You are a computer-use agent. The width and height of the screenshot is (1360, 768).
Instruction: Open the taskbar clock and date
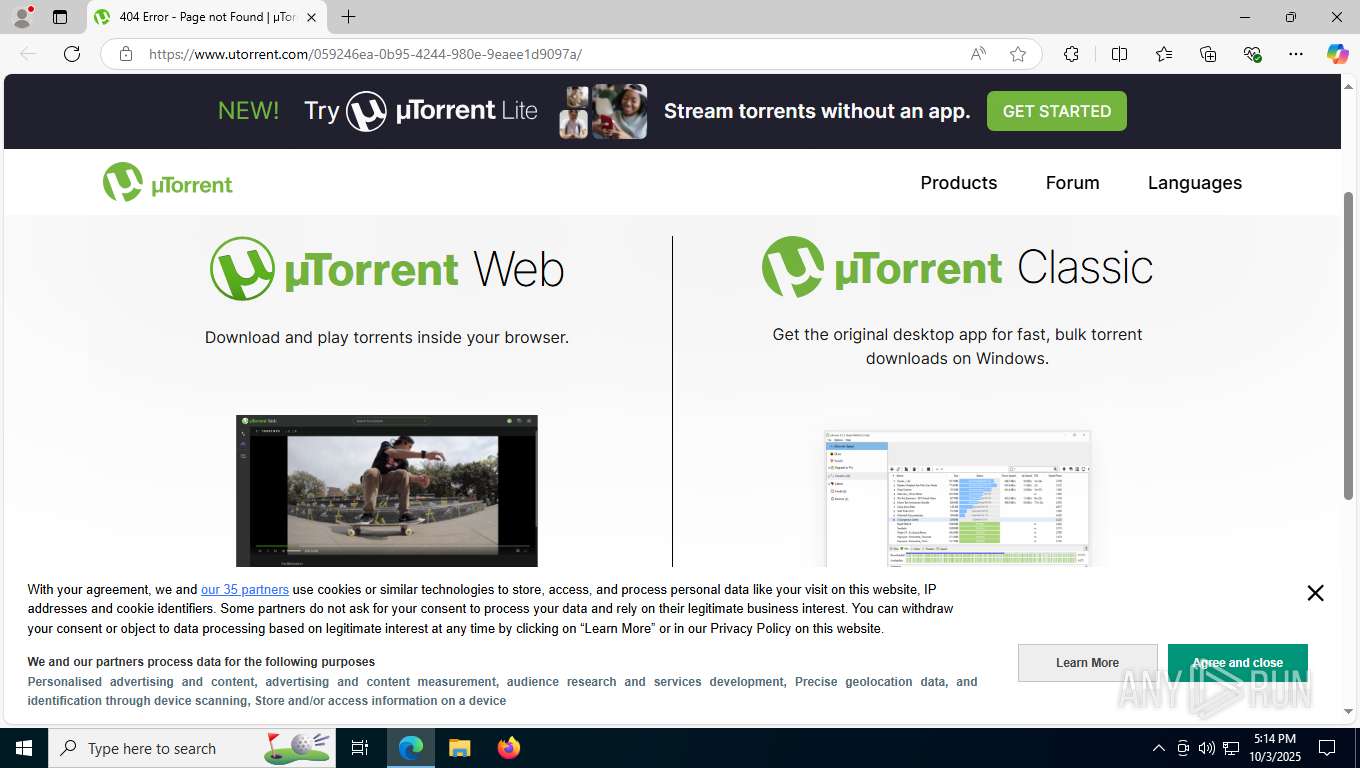click(1275, 748)
